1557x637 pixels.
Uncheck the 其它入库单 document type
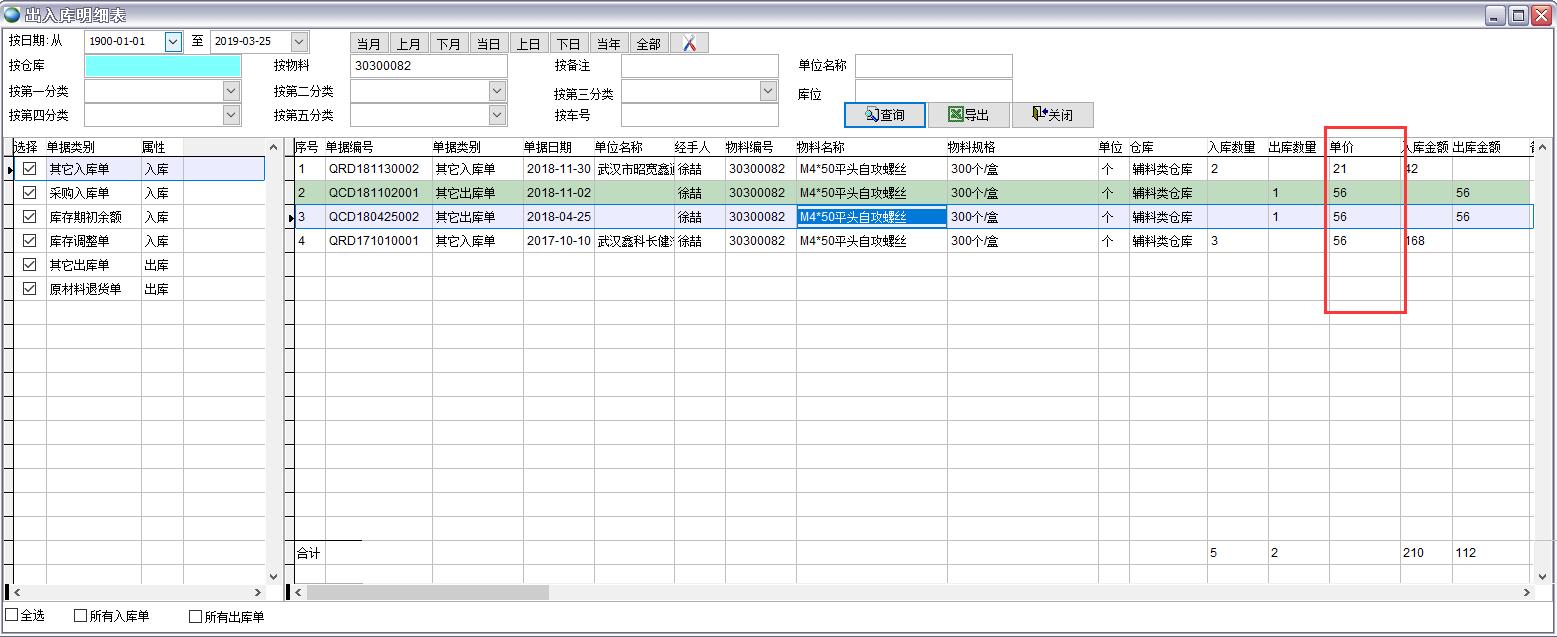[x=30, y=169]
